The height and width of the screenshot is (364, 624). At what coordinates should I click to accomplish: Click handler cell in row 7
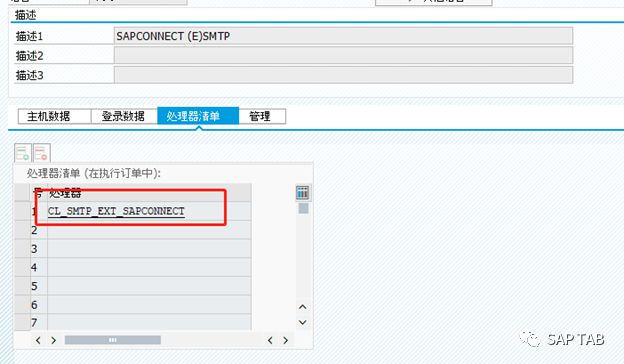tap(149, 322)
